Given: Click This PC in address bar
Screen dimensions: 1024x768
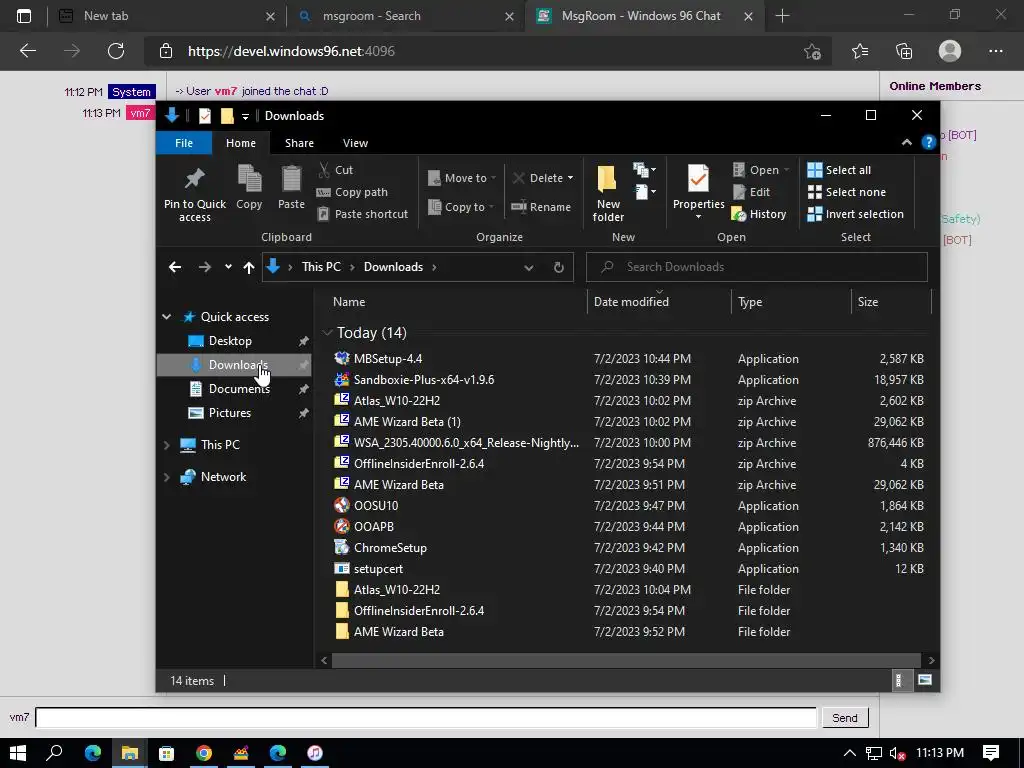Looking at the screenshot, I should [x=321, y=267].
